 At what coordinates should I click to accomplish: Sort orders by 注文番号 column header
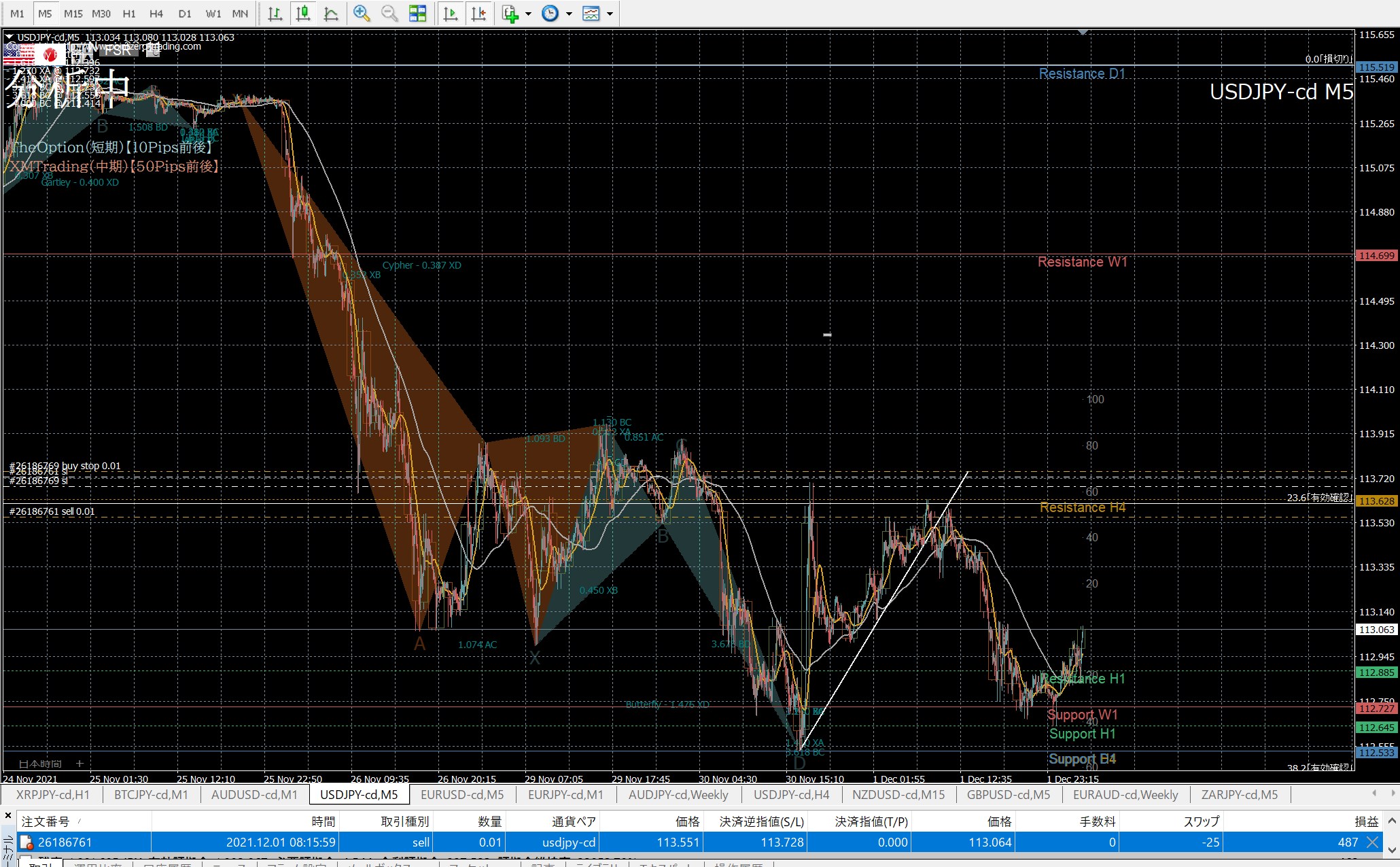(x=46, y=821)
